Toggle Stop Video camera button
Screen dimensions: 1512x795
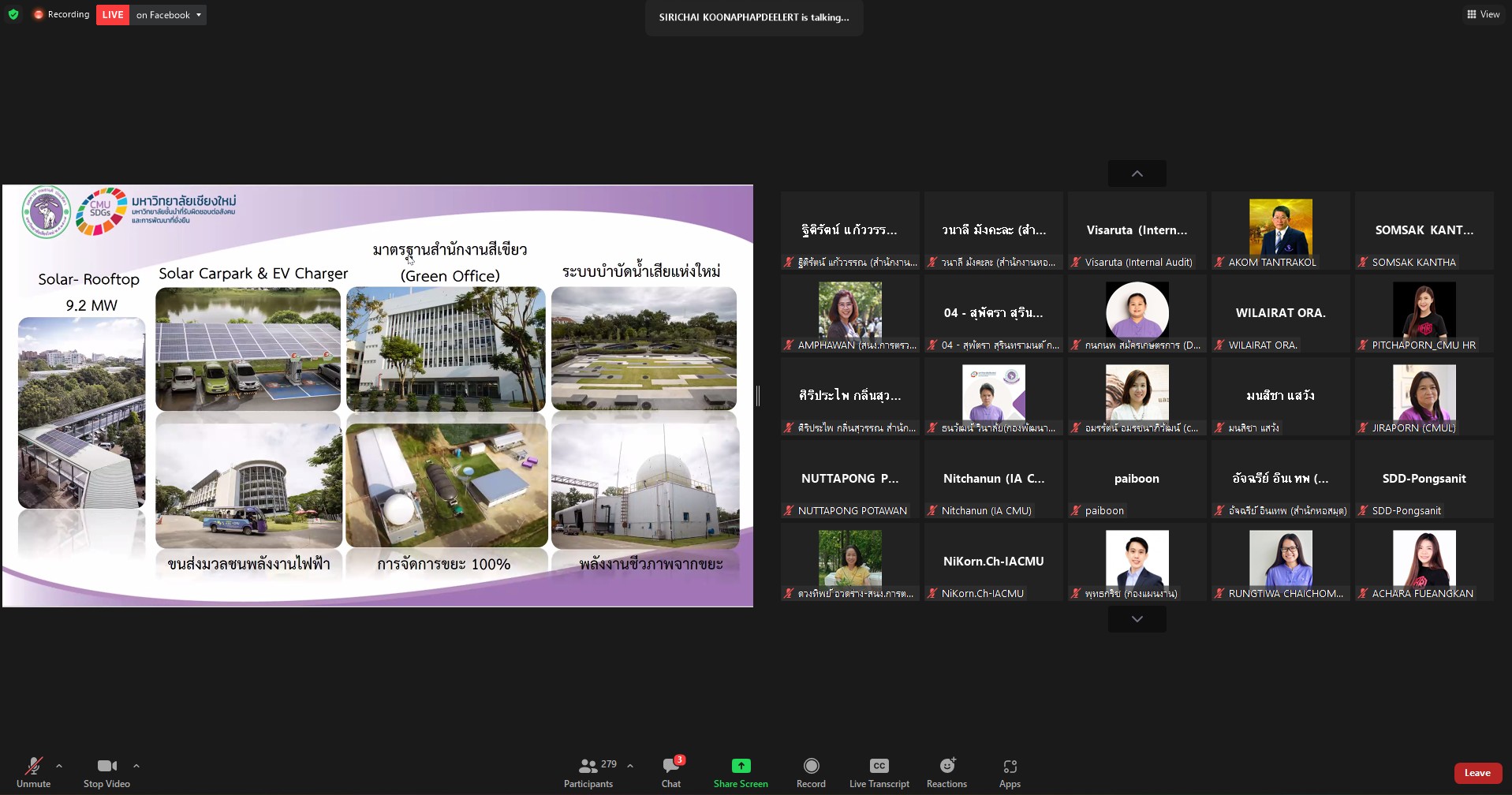pyautogui.click(x=106, y=766)
